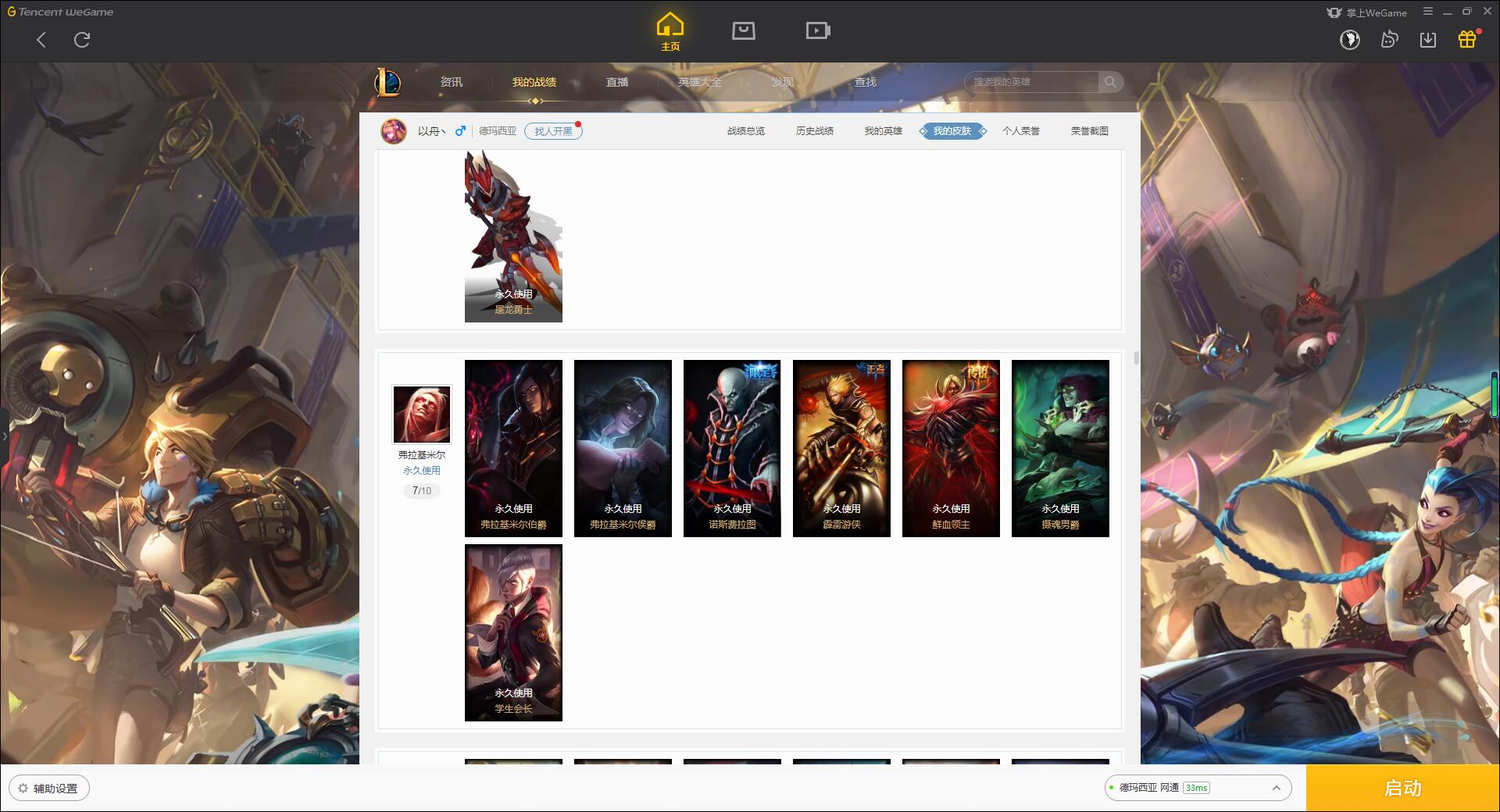The width and height of the screenshot is (1500, 812).
Task: Open the video/live icon in top bar
Action: pyautogui.click(x=818, y=31)
